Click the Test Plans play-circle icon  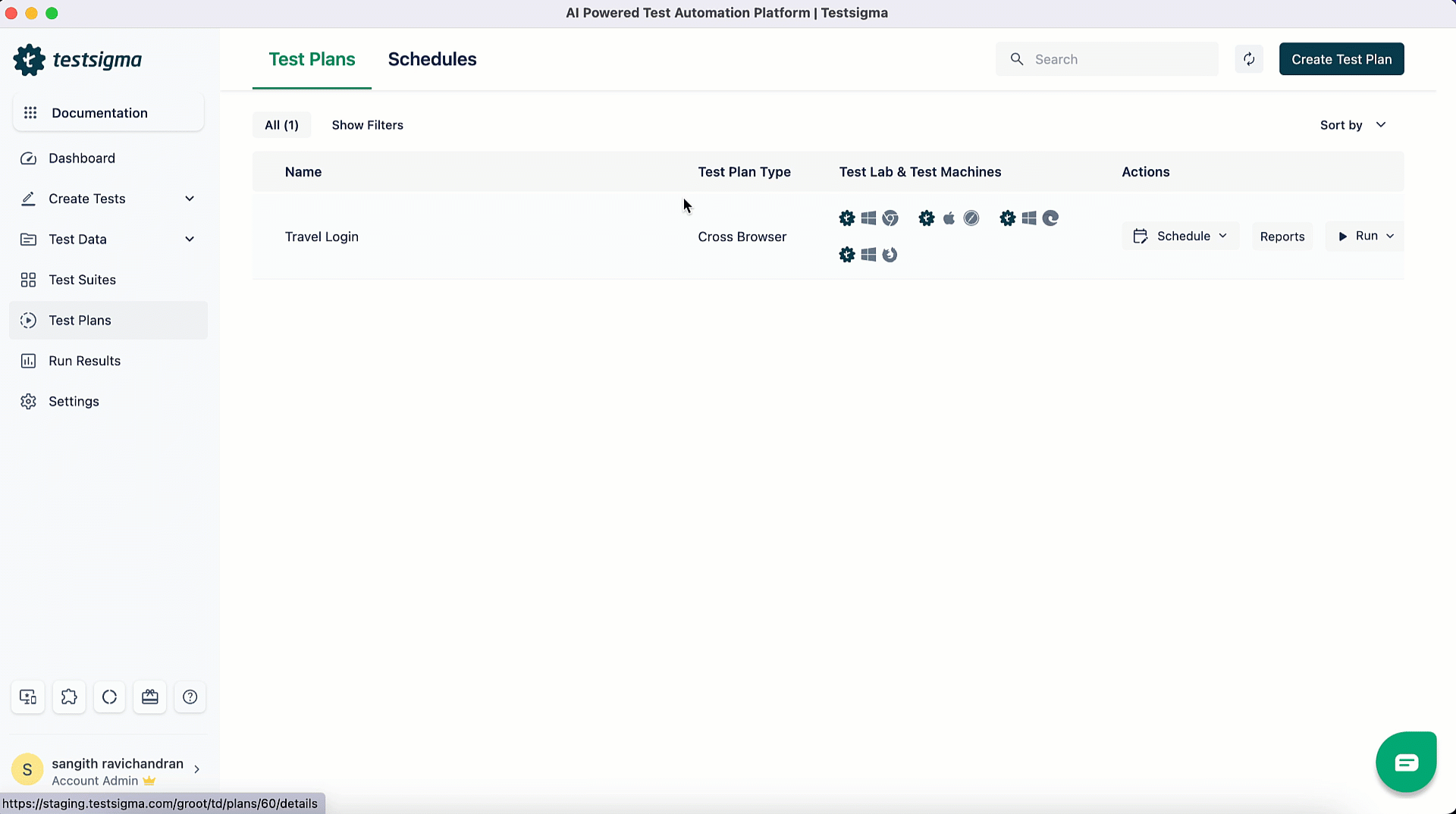28,321
